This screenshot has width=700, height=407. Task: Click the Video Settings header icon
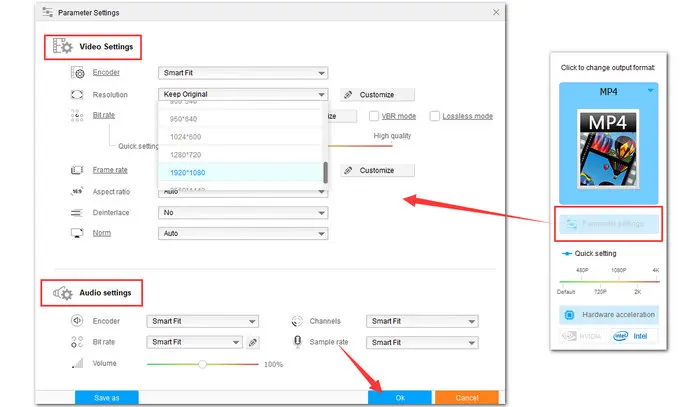pos(62,46)
